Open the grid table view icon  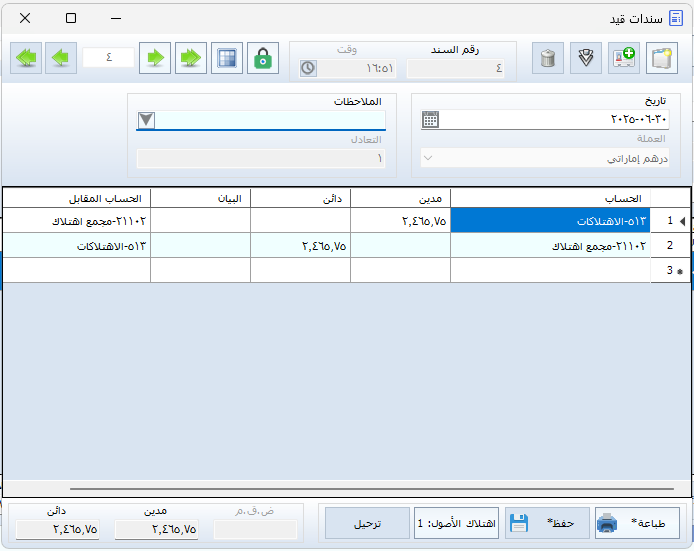tap(226, 58)
